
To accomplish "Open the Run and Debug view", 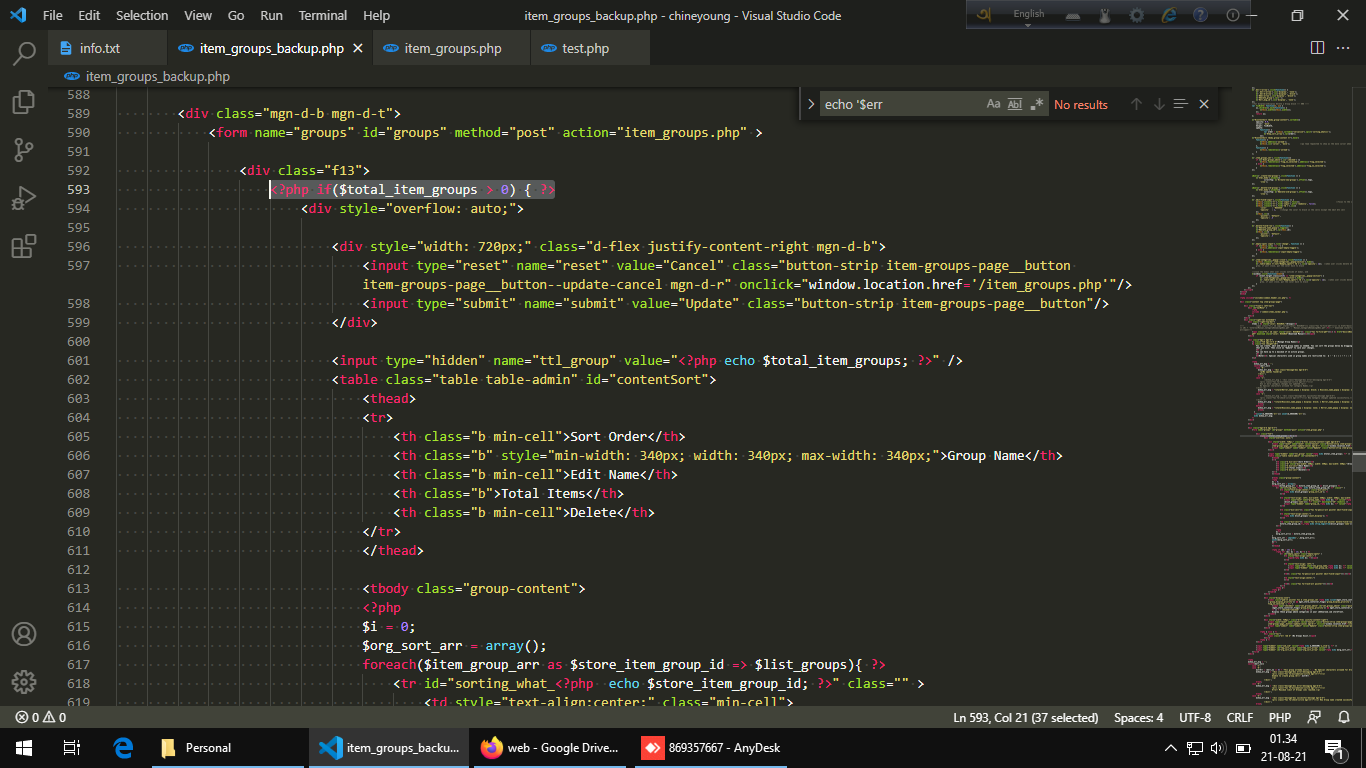I will [24, 198].
